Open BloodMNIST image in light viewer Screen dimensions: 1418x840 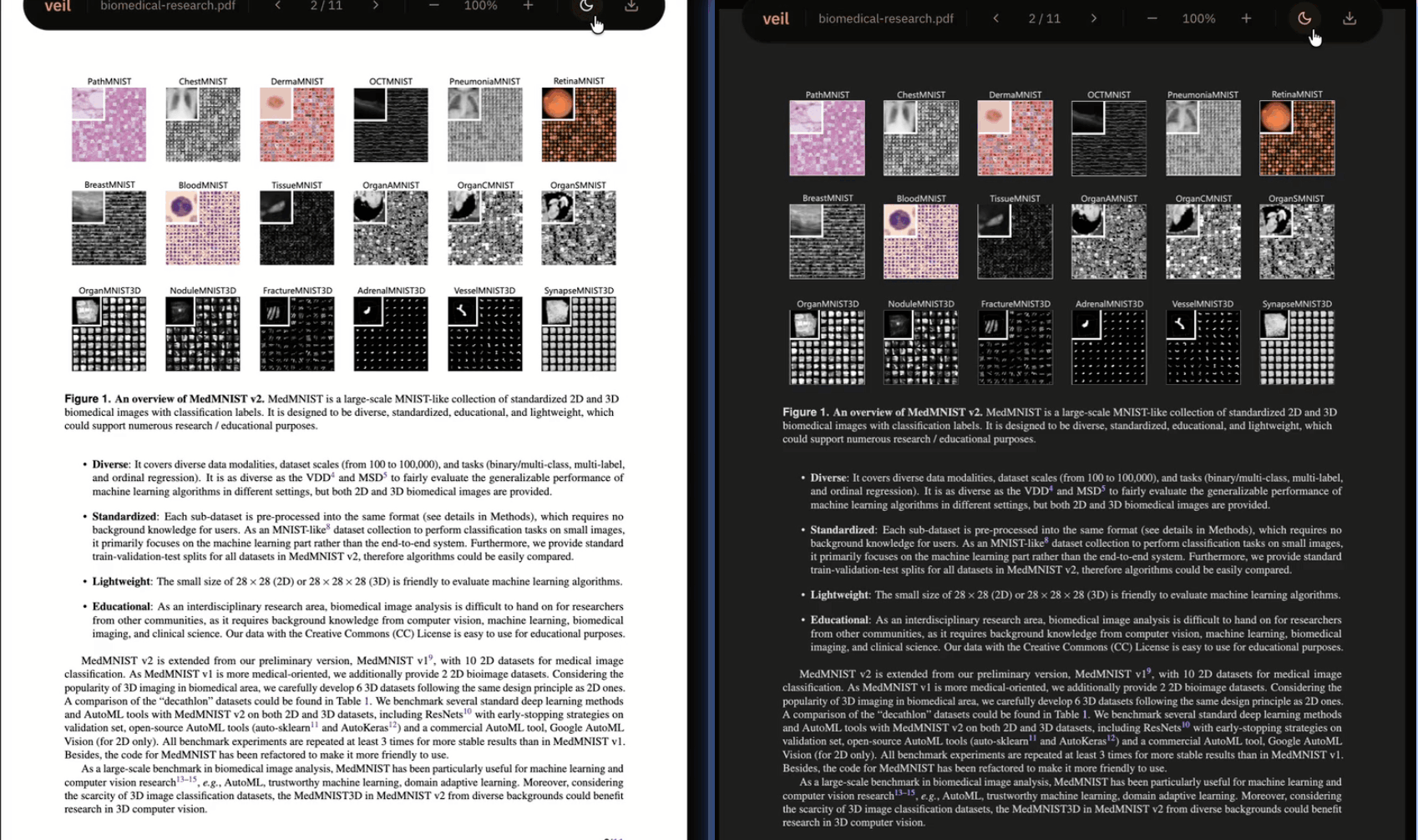203,228
